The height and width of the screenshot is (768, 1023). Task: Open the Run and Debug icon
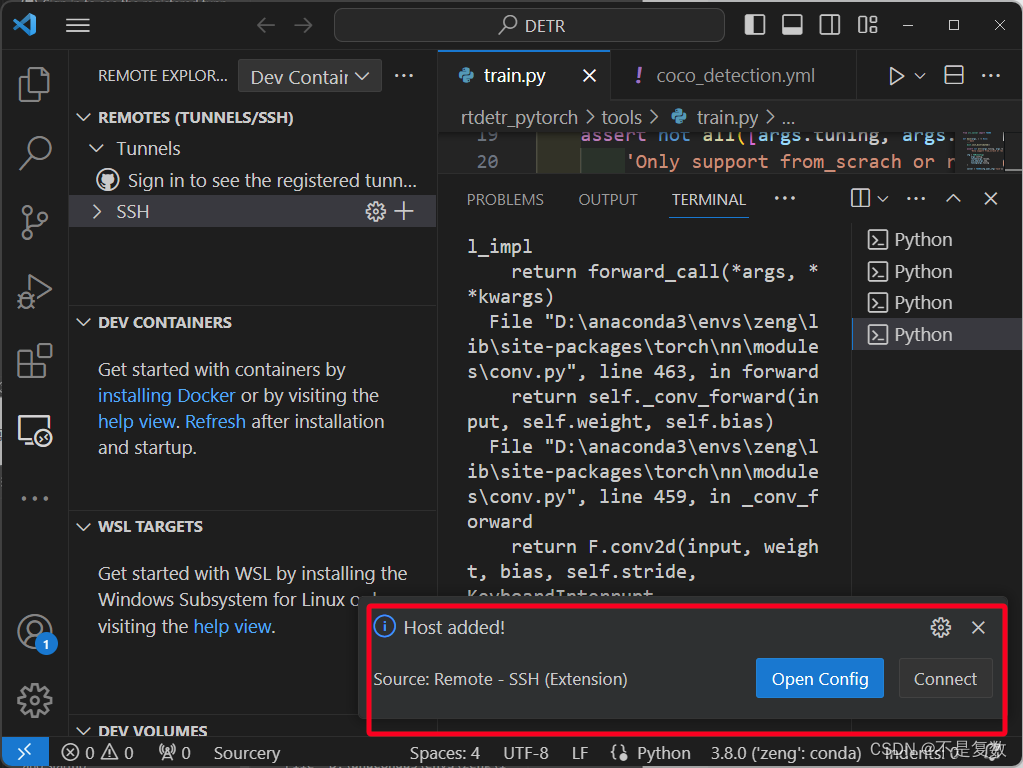34,292
